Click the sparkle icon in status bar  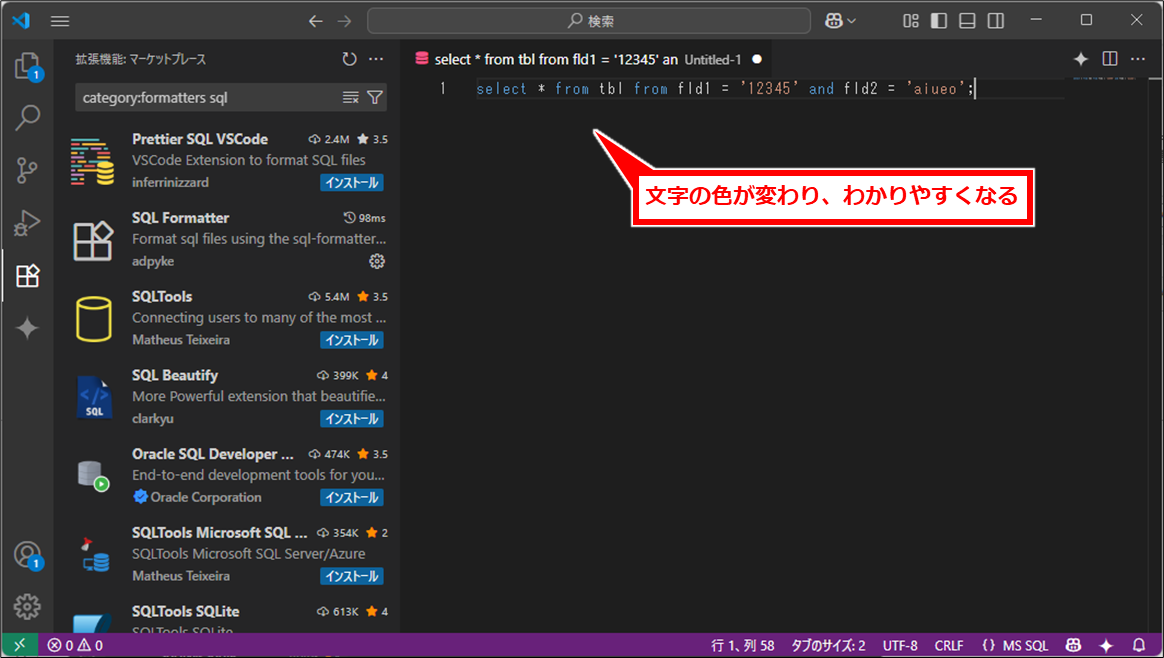1106,645
